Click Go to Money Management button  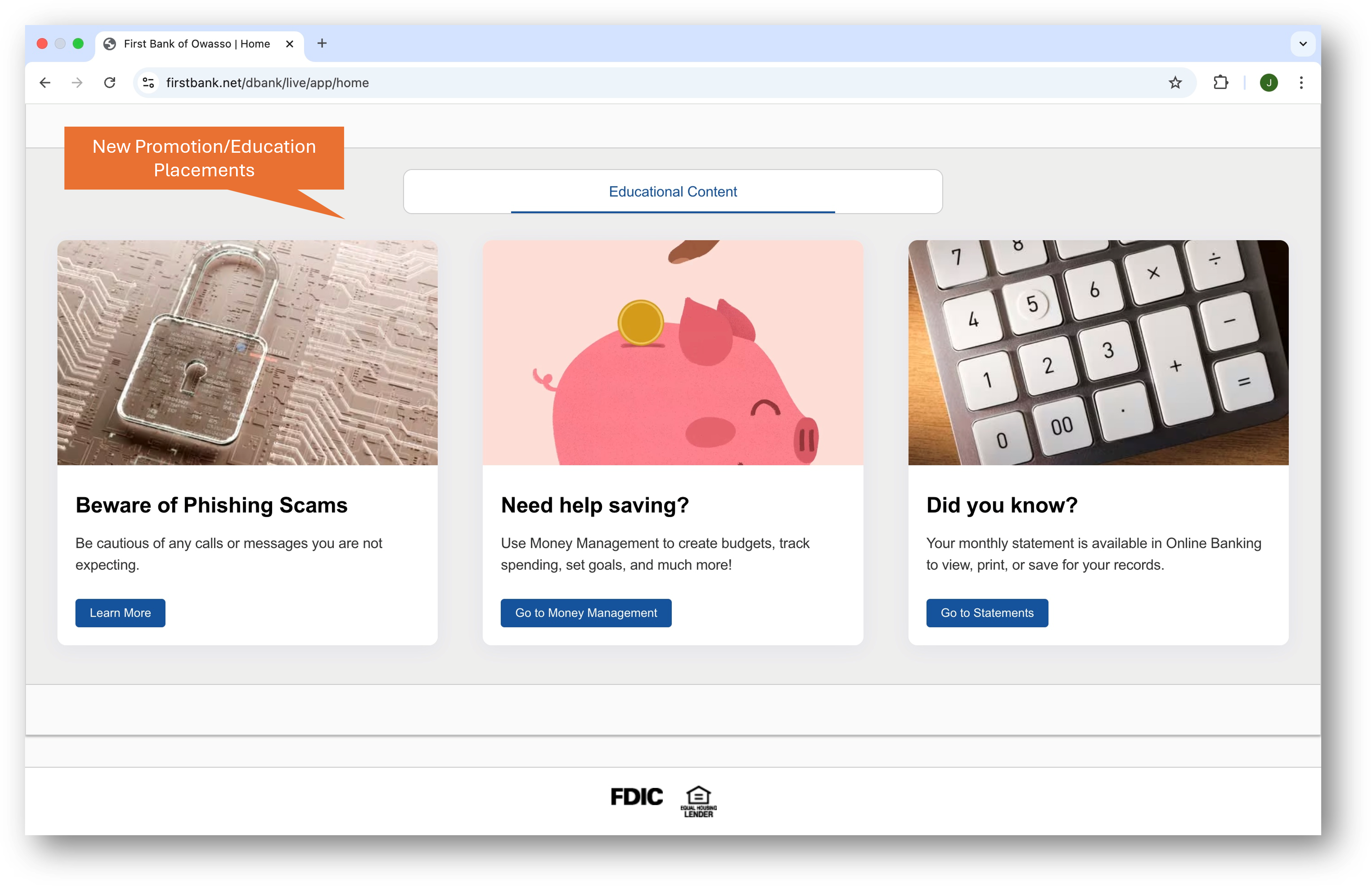click(x=585, y=613)
